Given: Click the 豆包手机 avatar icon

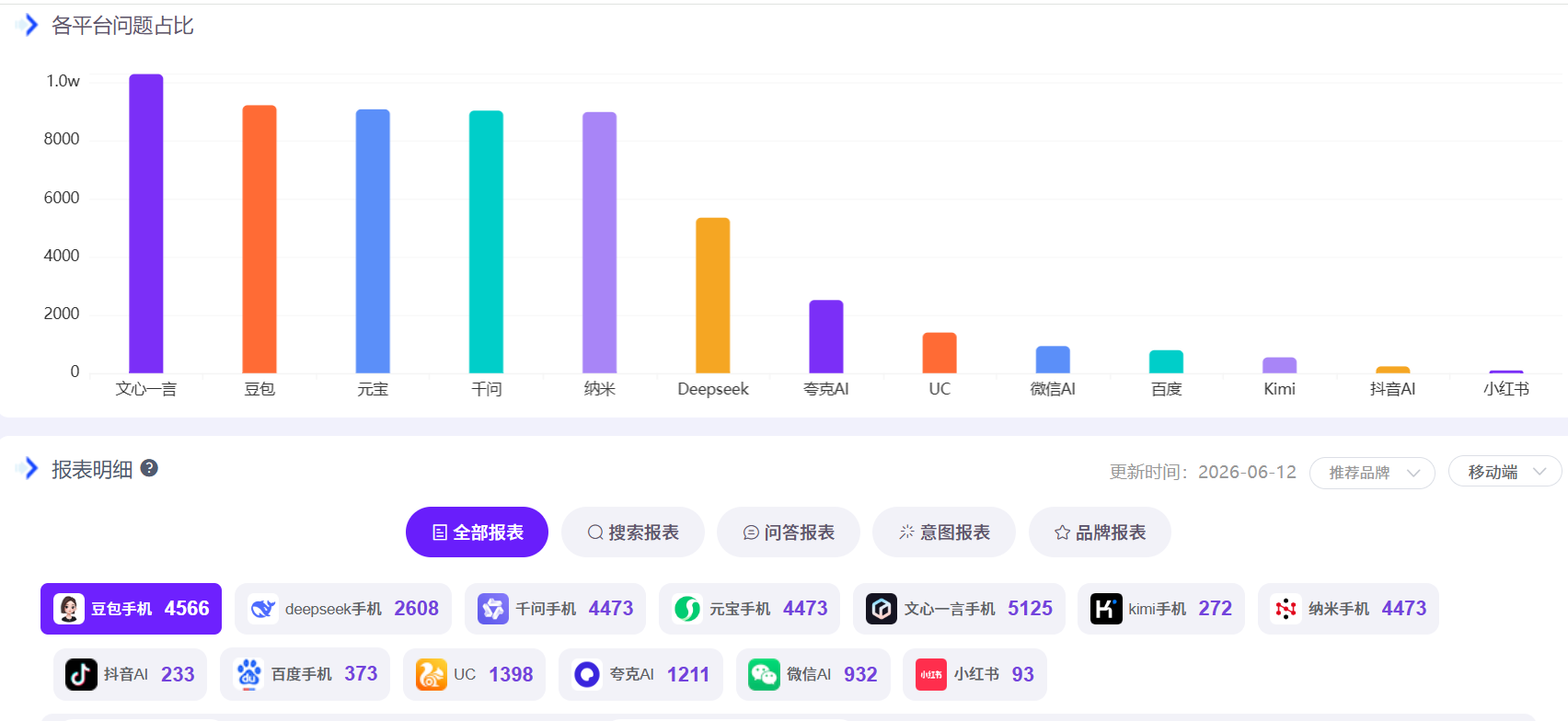Looking at the screenshot, I should (69, 609).
